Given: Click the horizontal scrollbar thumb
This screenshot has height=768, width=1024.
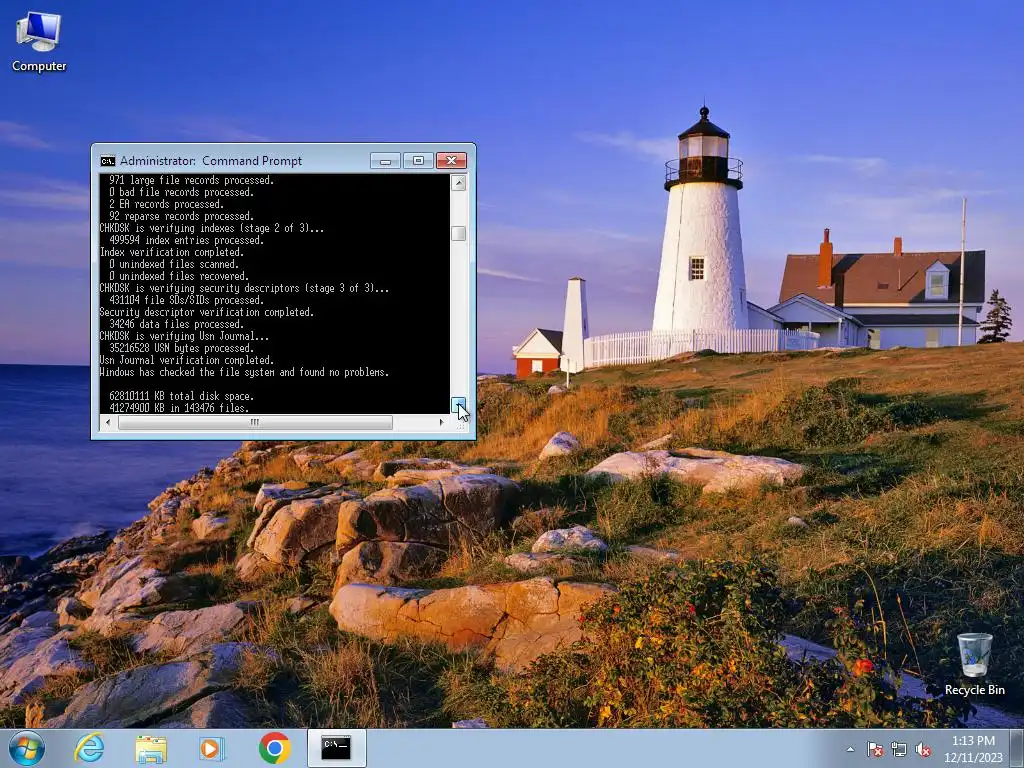Looking at the screenshot, I should [255, 423].
